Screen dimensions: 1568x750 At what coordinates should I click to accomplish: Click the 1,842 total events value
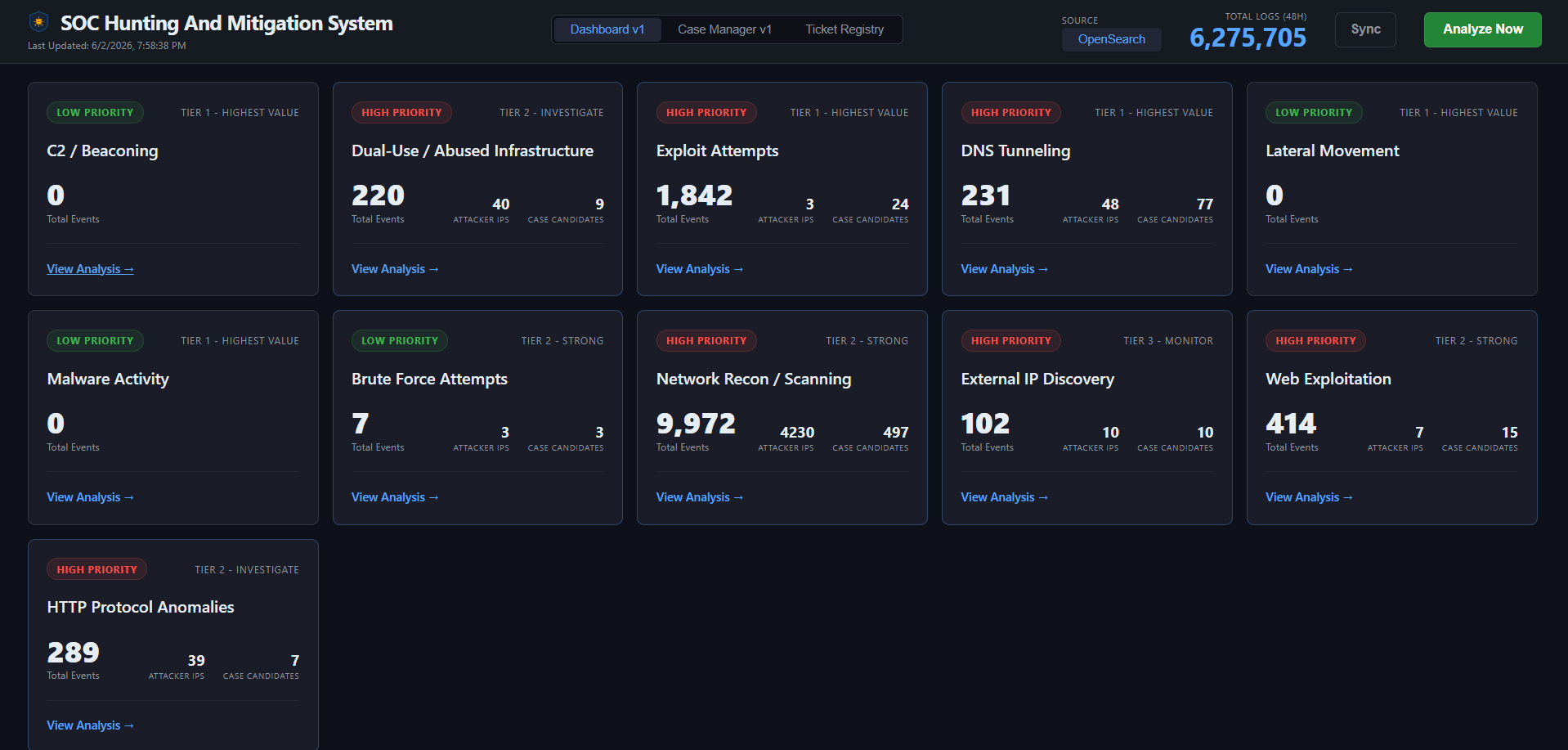(x=694, y=195)
